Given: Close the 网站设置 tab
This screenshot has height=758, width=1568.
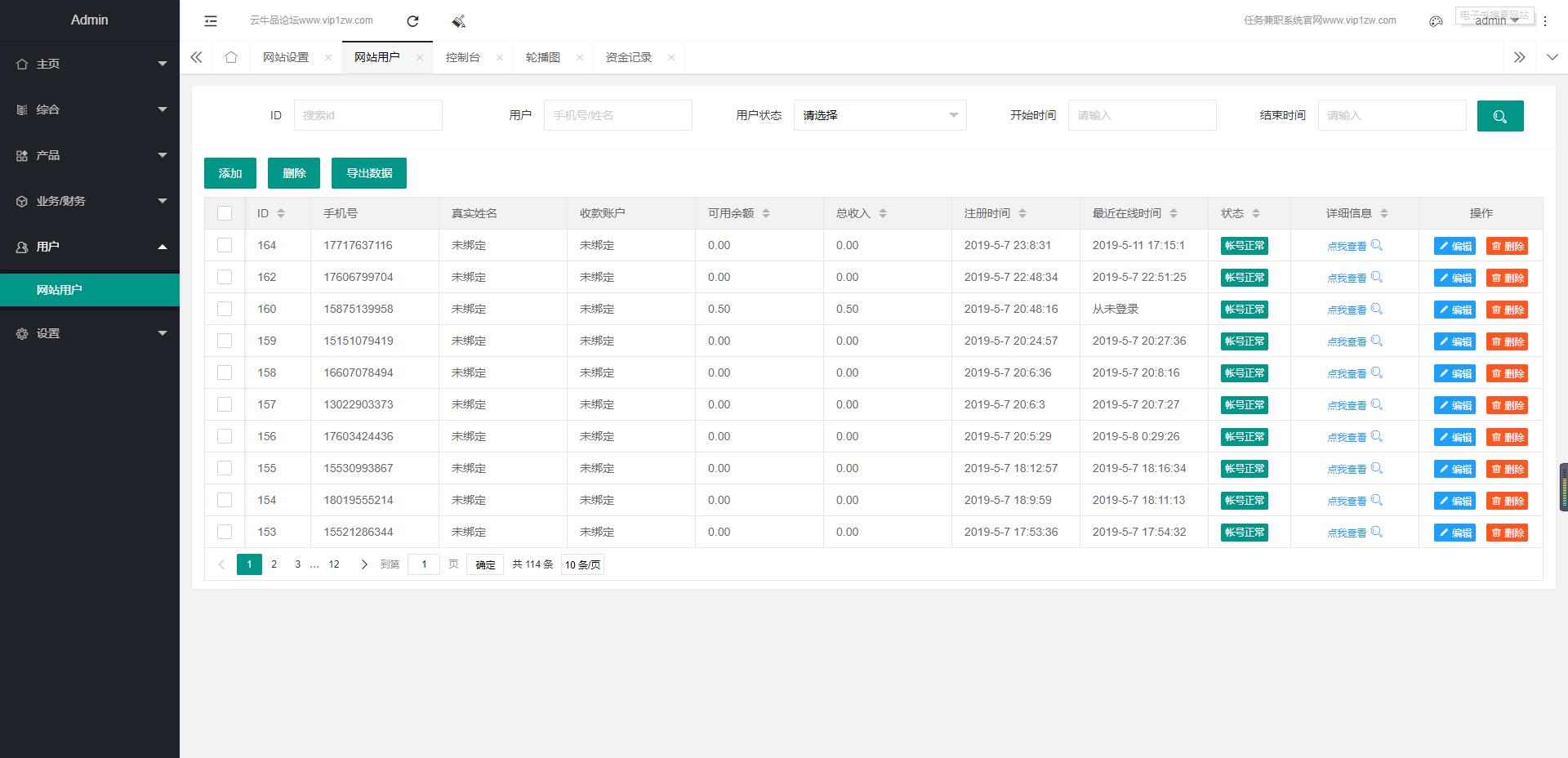Looking at the screenshot, I should coord(328,57).
